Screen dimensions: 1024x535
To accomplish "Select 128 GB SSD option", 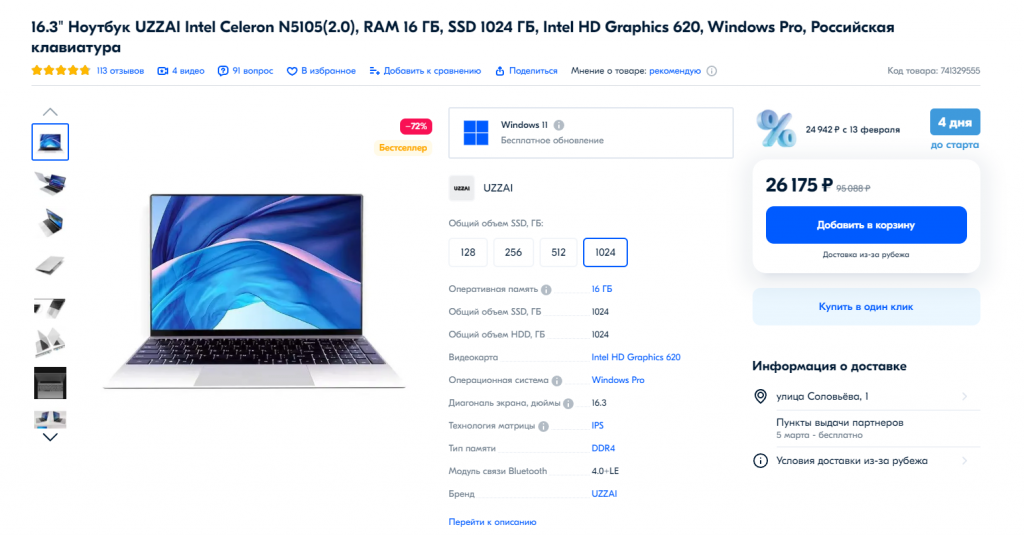I will [x=468, y=253].
